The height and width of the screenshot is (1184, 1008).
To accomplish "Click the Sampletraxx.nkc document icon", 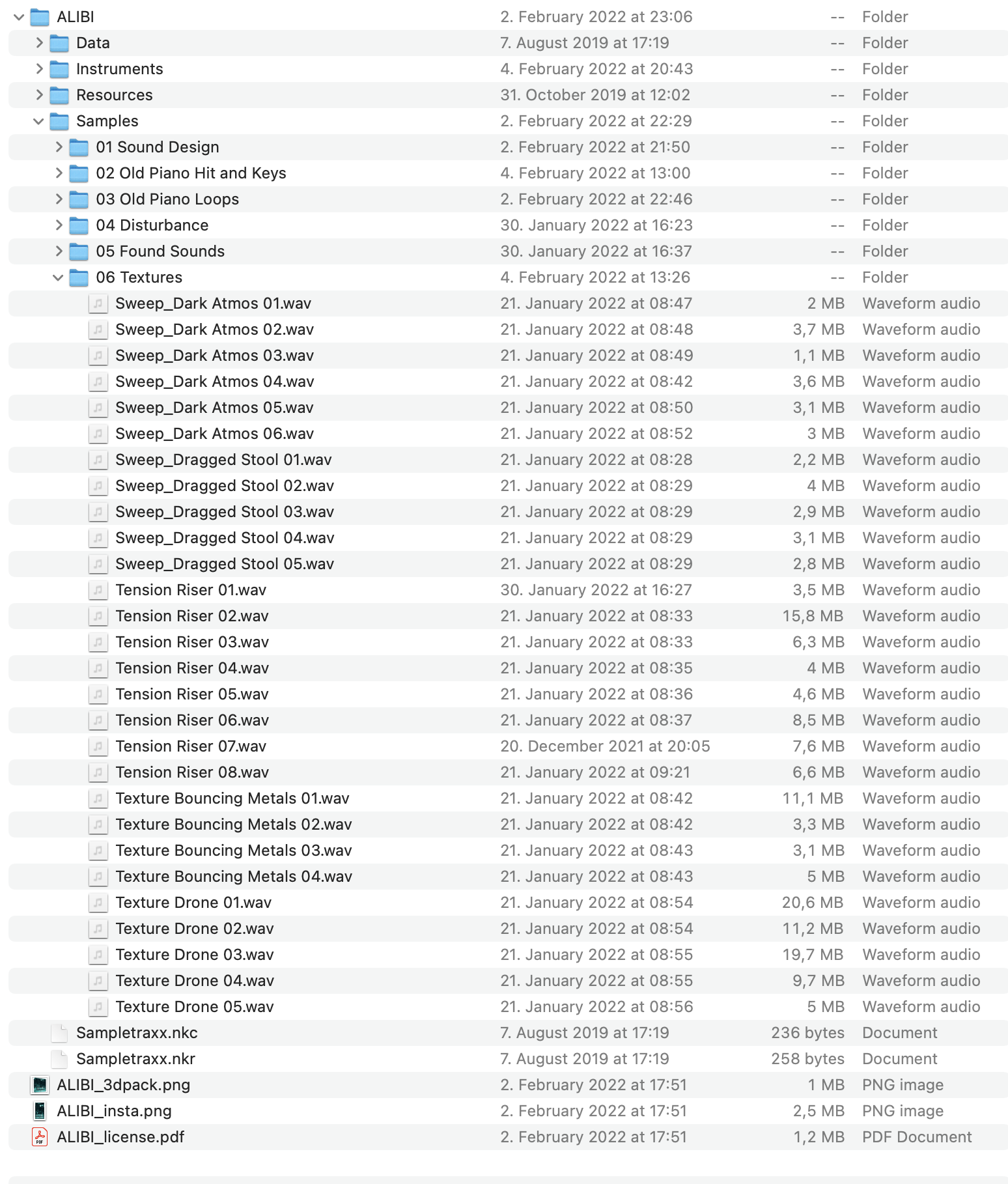I will tap(59, 1033).
